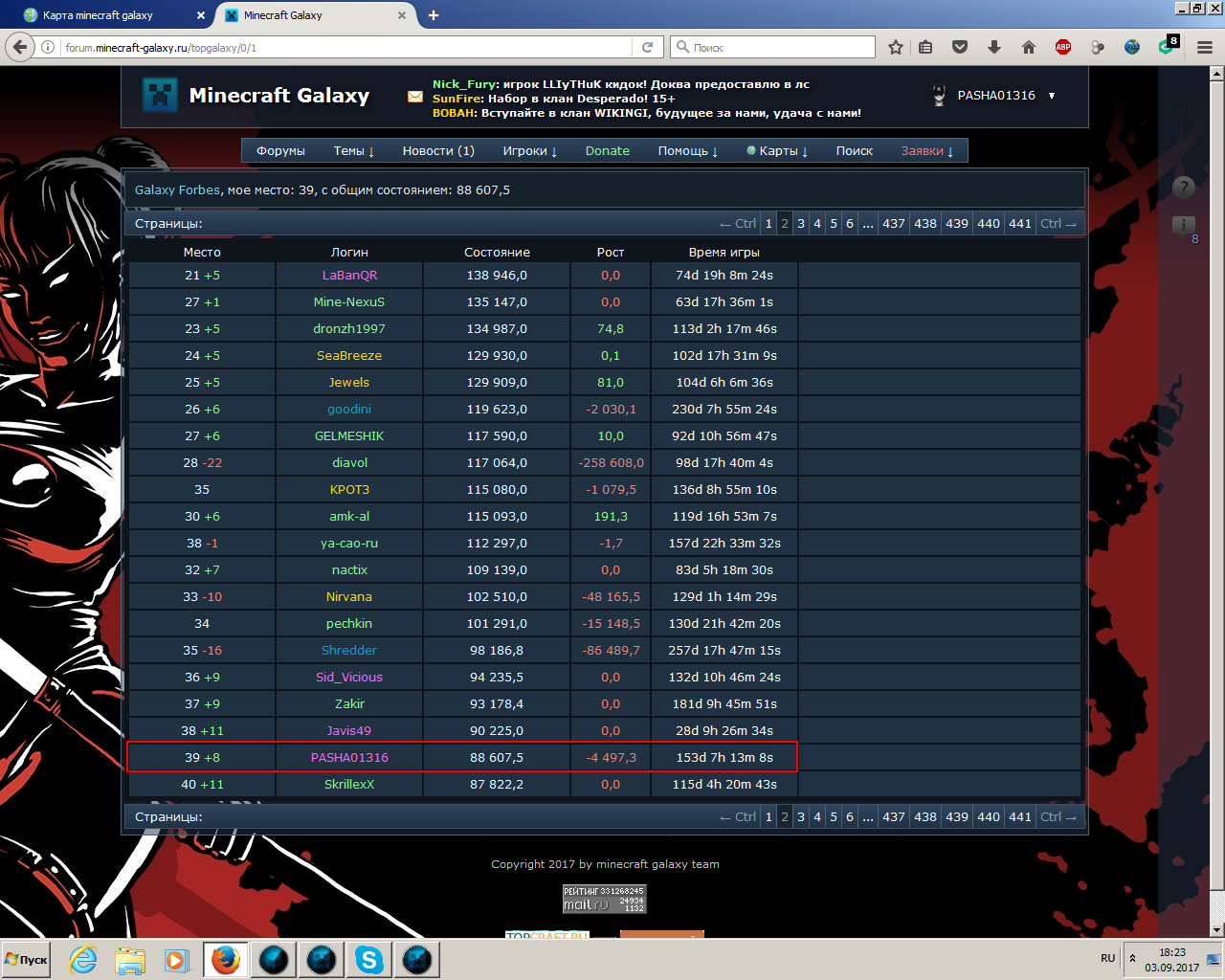The image size is (1225, 980).
Task: Click the RU language indicator in tray
Action: pyautogui.click(x=1108, y=958)
